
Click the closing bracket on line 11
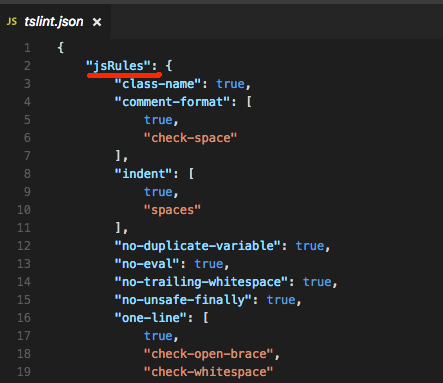pyautogui.click(x=118, y=228)
